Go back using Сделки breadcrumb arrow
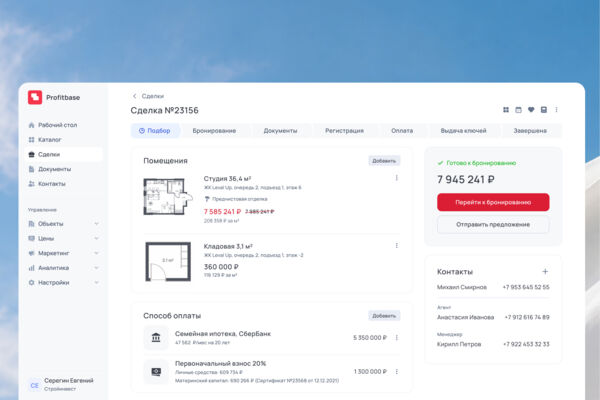Viewport: 600px width, 400px height. (x=134, y=96)
